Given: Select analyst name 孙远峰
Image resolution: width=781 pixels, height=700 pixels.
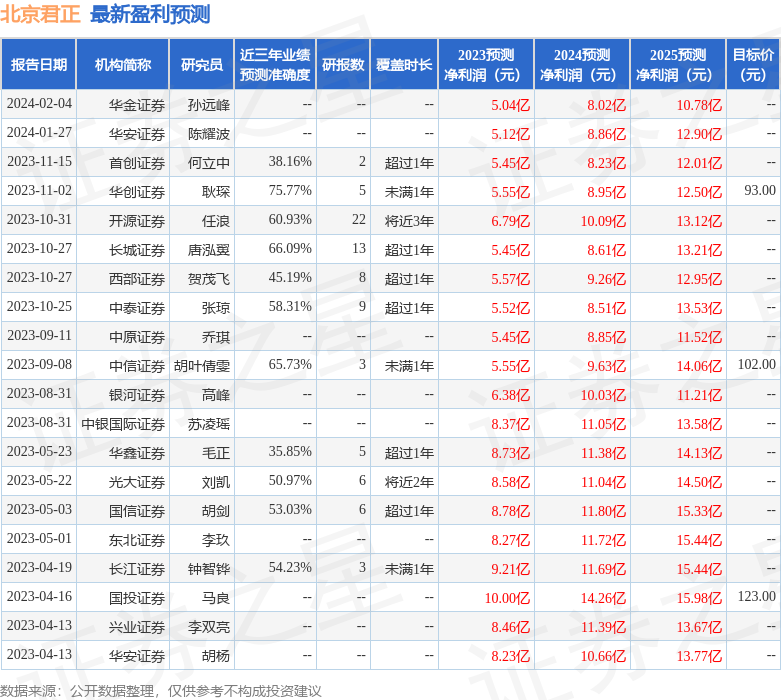Looking at the screenshot, I should tap(209, 105).
